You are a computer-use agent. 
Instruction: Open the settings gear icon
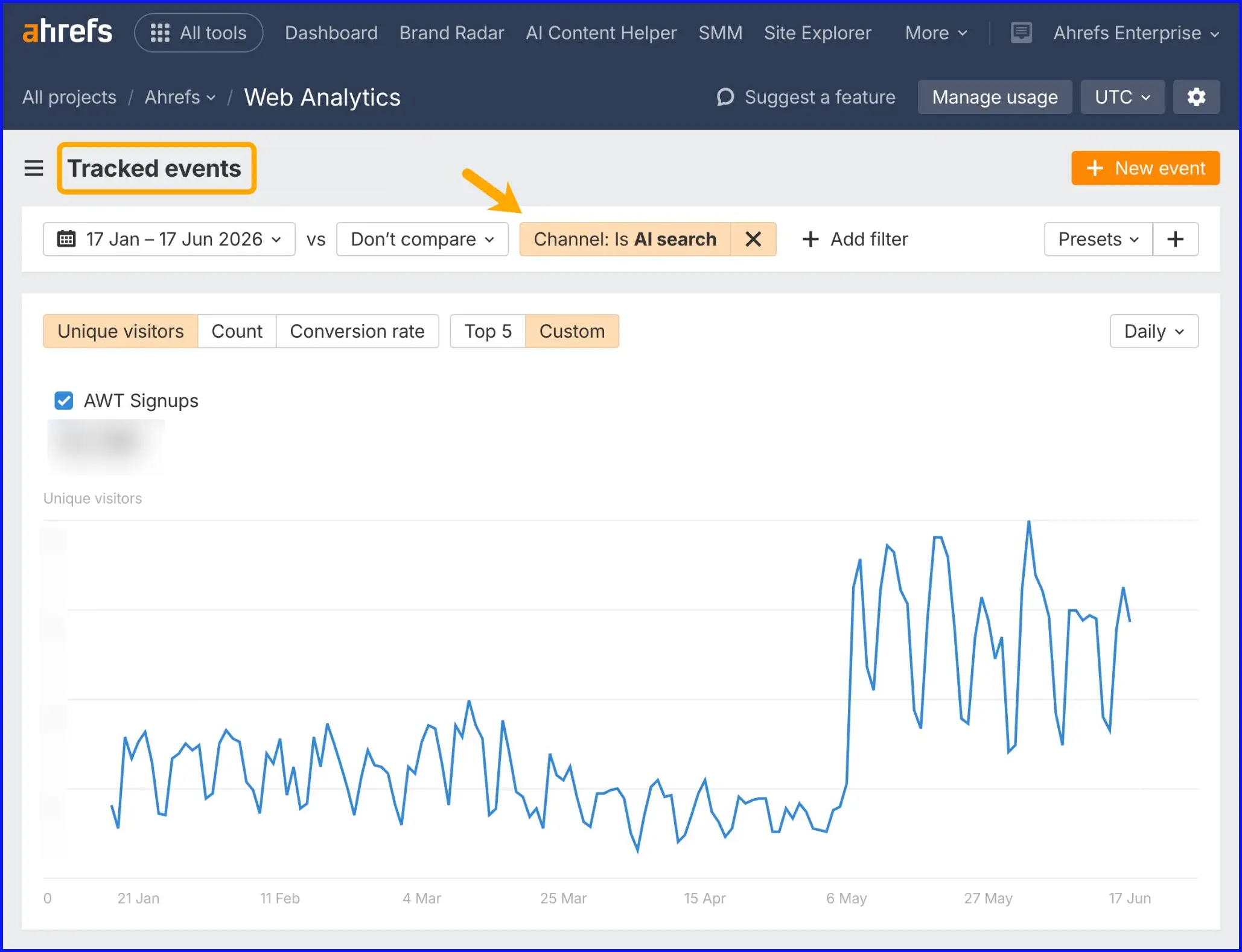point(1196,97)
